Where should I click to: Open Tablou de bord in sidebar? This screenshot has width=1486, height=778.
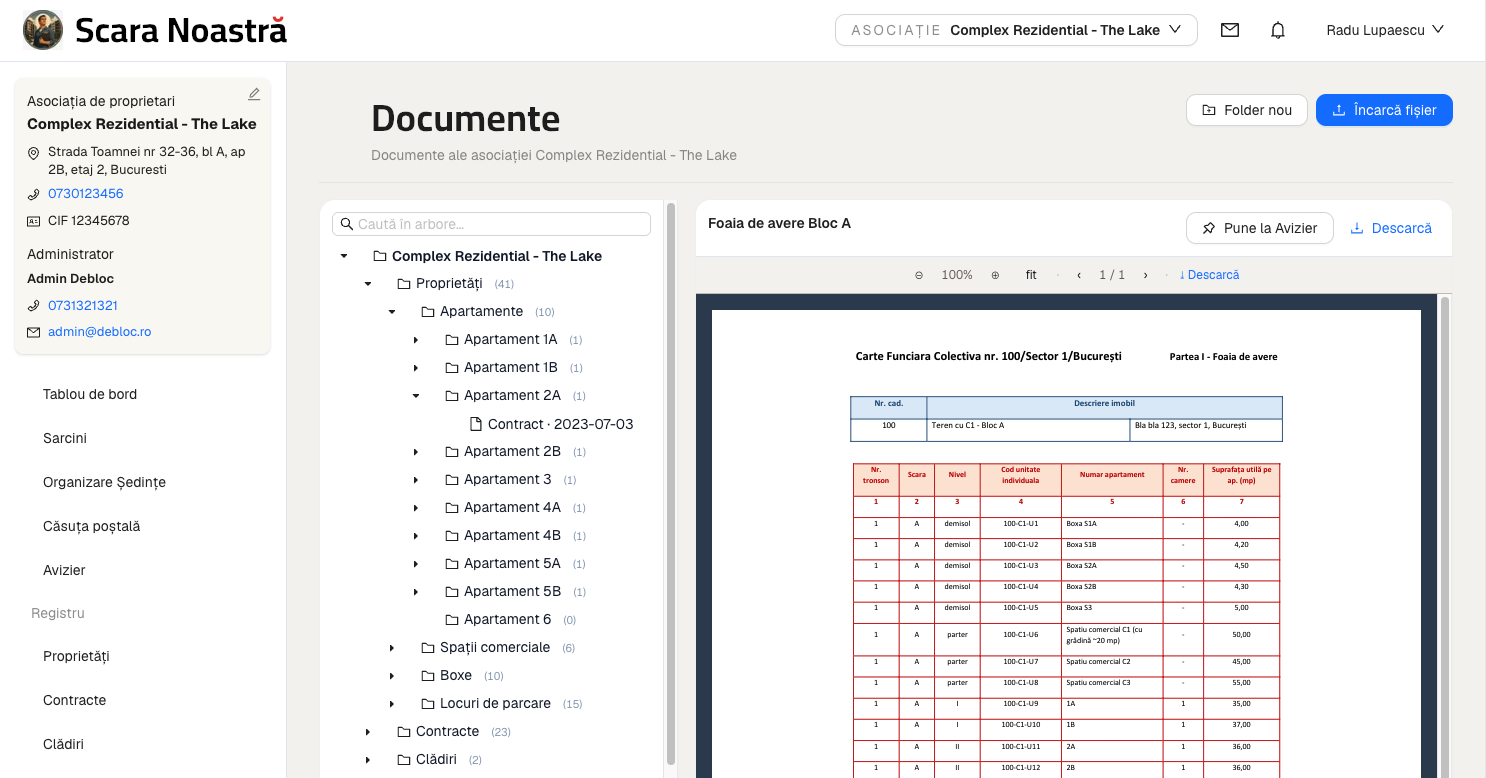click(x=90, y=394)
